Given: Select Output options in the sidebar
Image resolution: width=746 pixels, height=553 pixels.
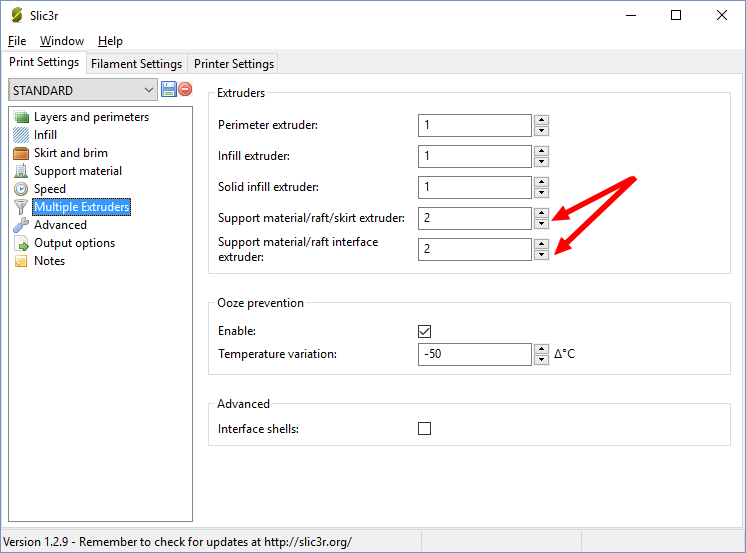Looking at the screenshot, I should (x=74, y=243).
